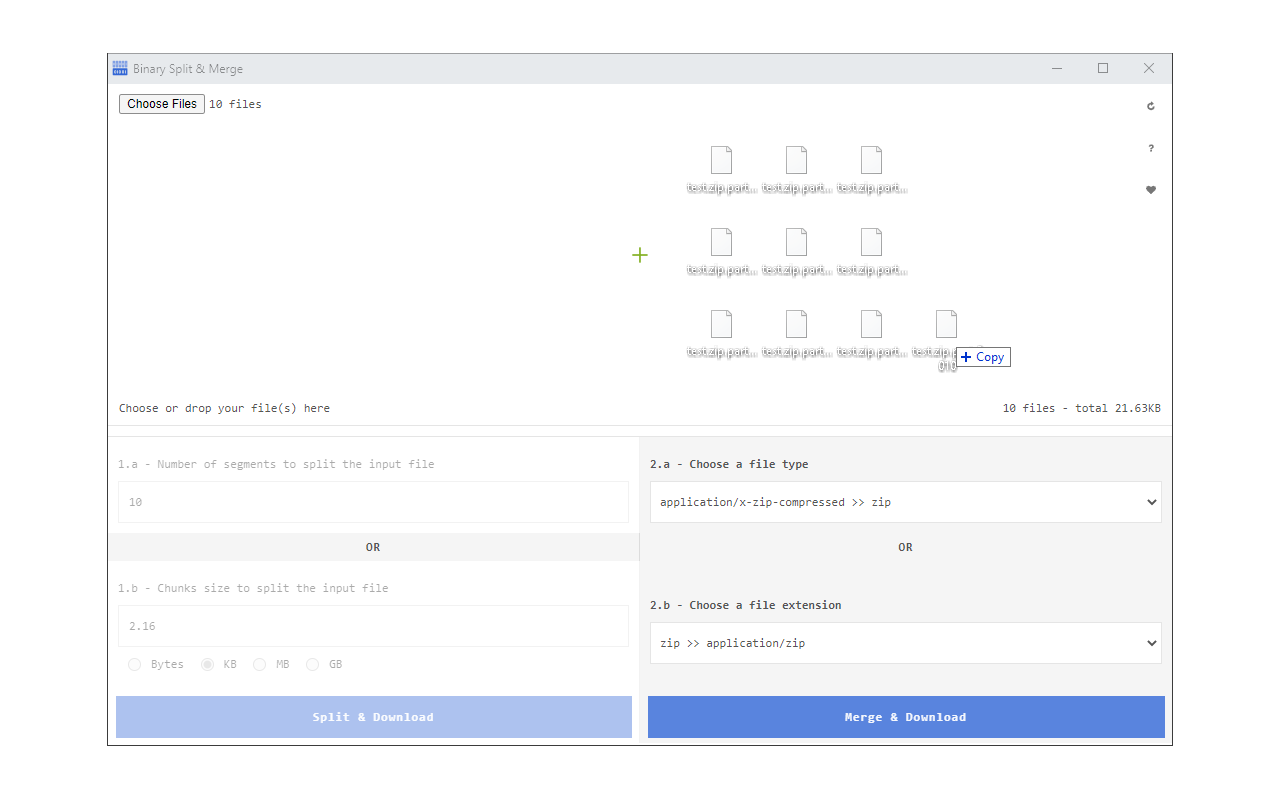Select the Bytes unit radio button

(135, 664)
